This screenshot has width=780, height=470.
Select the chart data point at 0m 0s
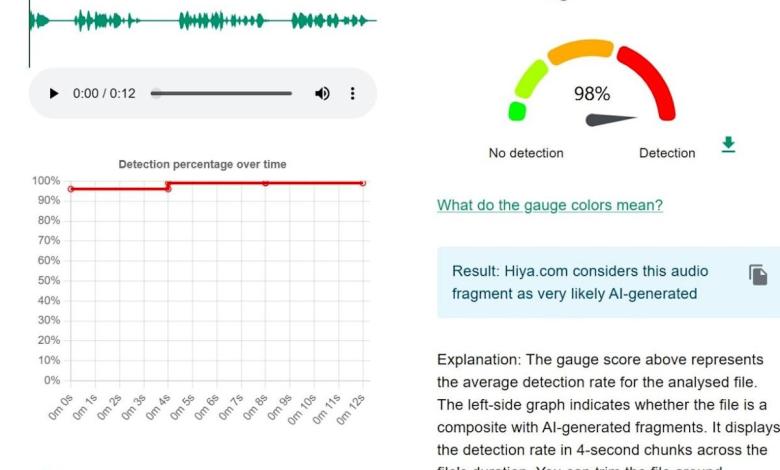pos(71,189)
